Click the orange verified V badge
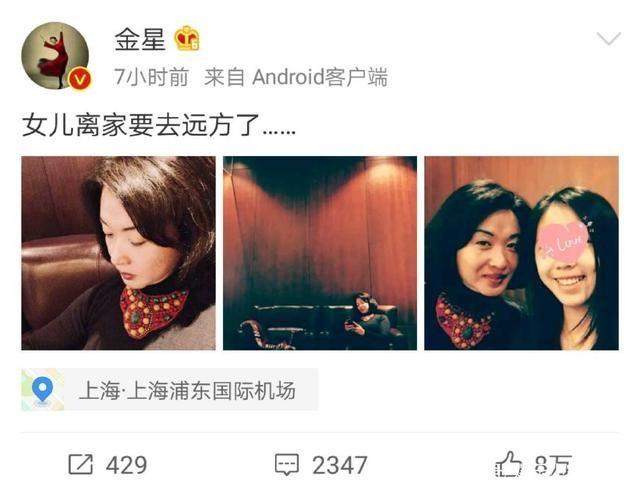 (80, 79)
